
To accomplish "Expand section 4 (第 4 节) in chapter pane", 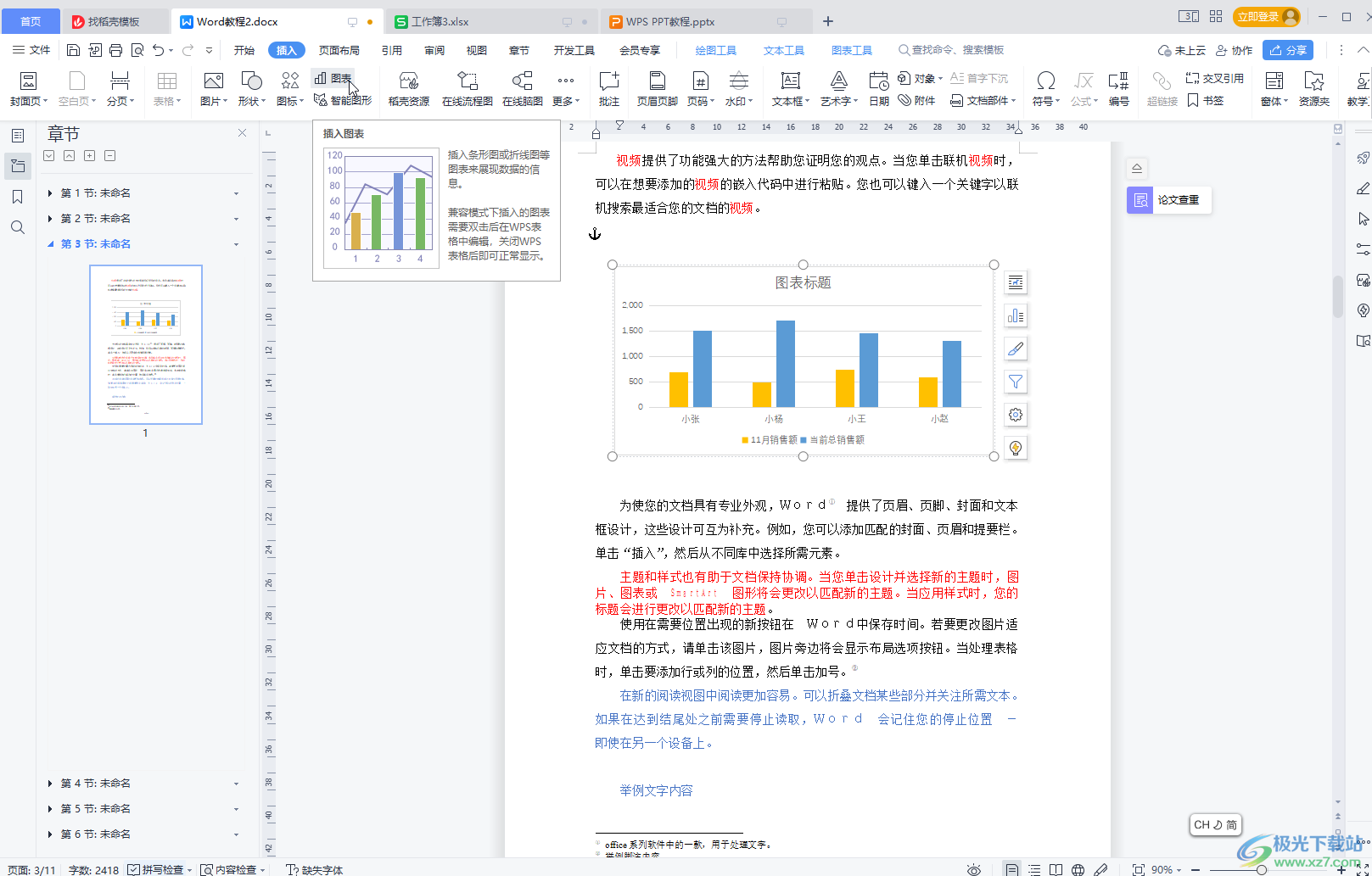I will coord(50,784).
